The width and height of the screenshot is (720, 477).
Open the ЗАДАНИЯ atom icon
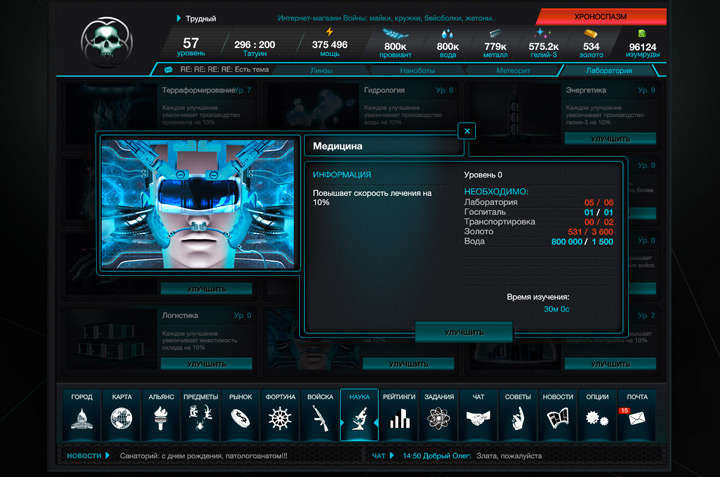pos(439,415)
